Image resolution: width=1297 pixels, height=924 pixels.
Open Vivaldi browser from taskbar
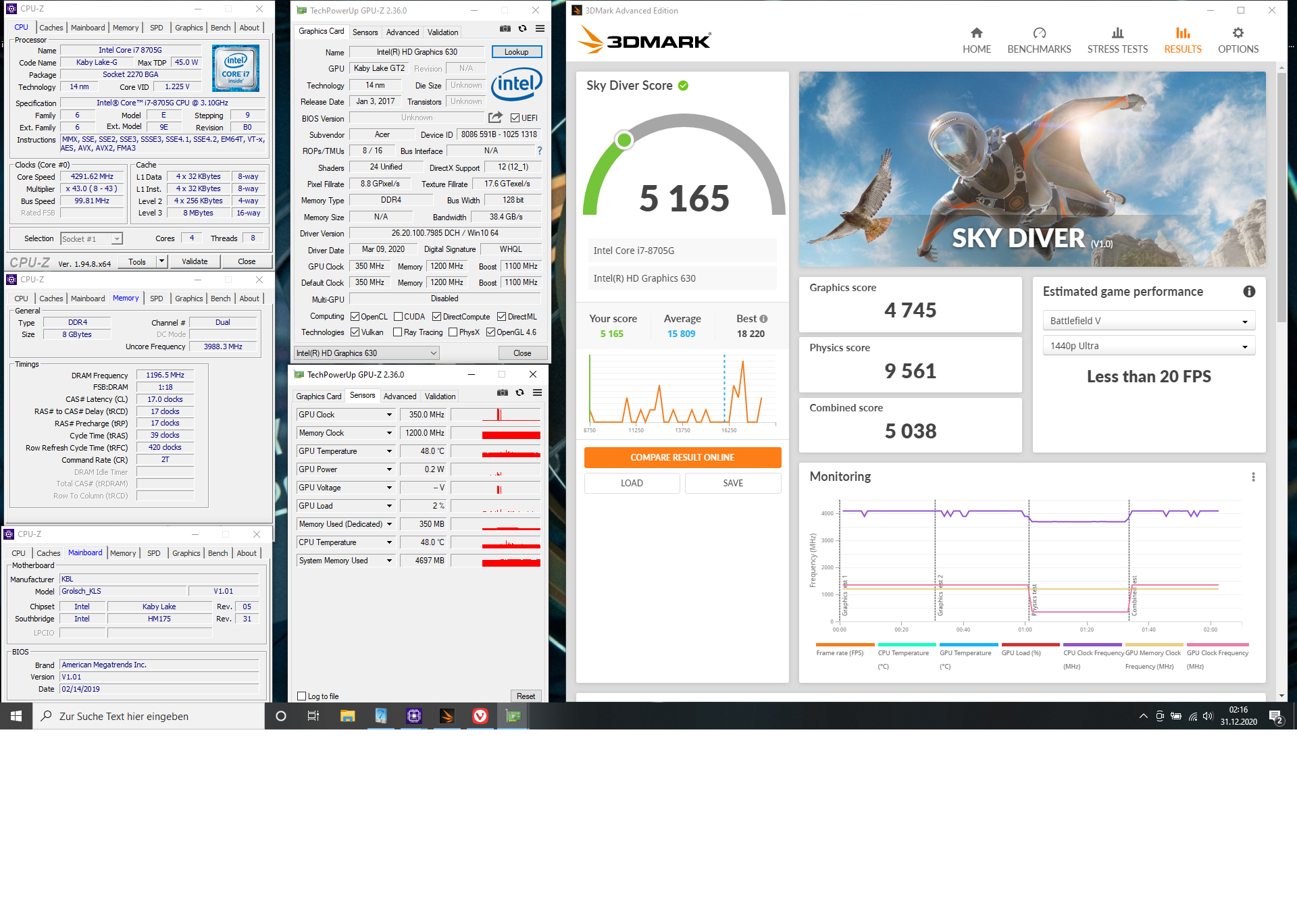[480, 716]
